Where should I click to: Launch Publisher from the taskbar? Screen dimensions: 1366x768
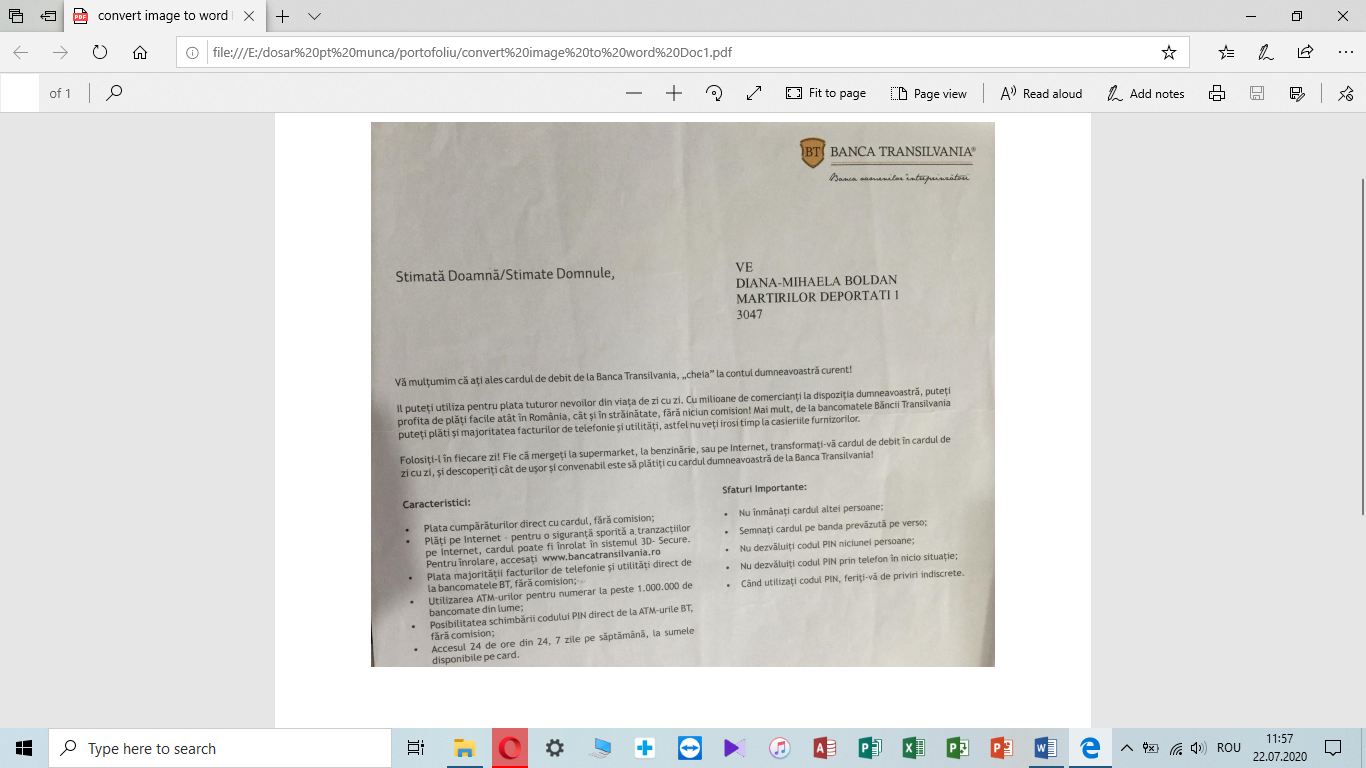869,748
